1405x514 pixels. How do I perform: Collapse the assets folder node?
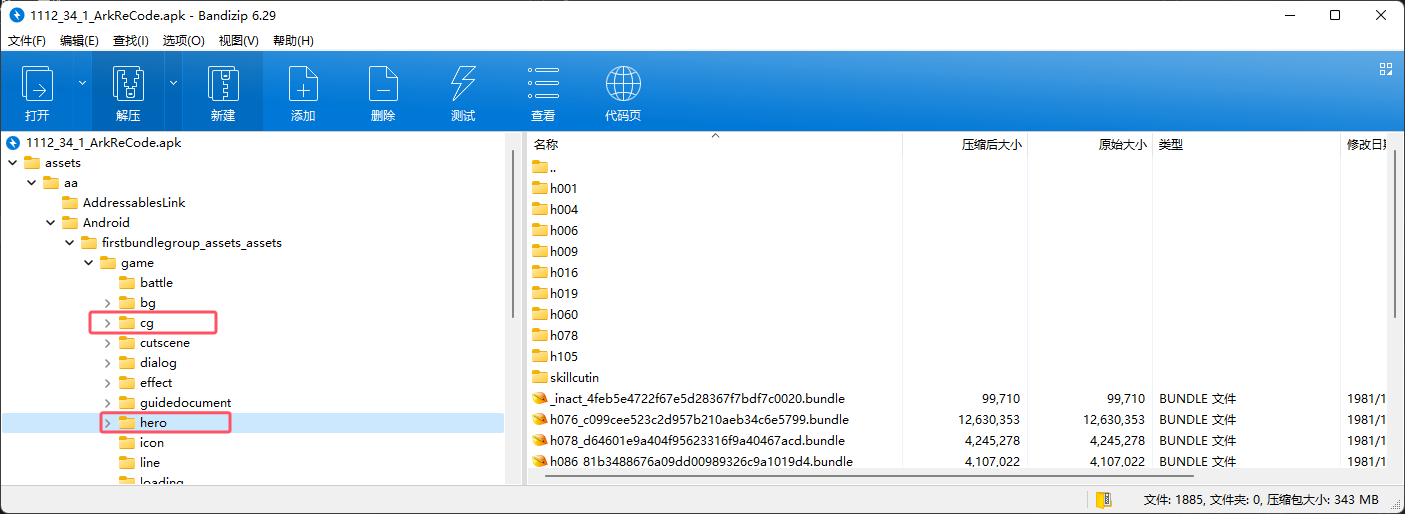[11, 162]
